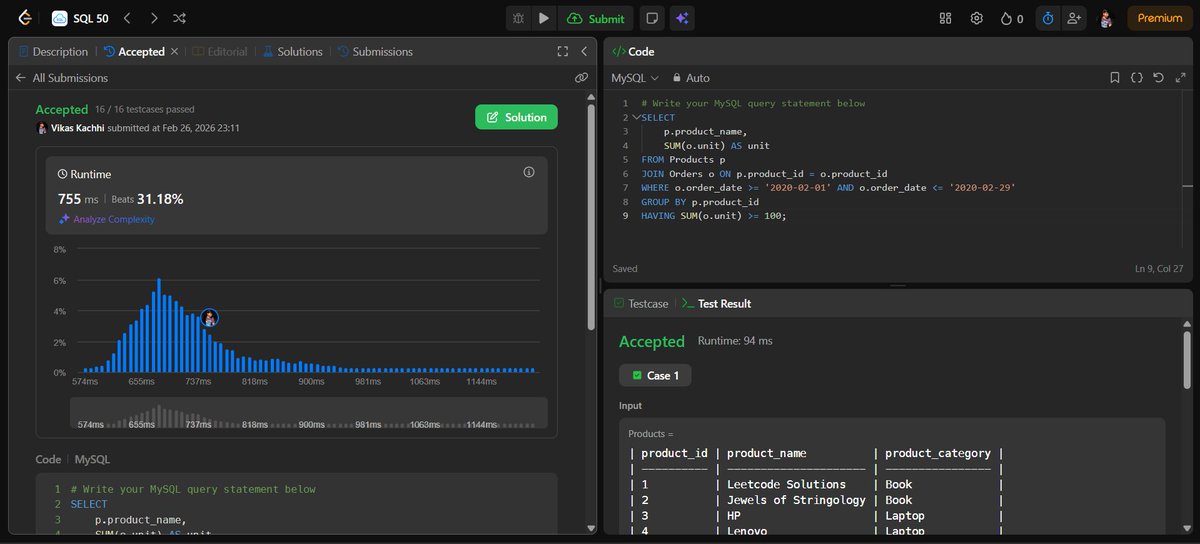Open the notes sticky-note icon

(652, 18)
